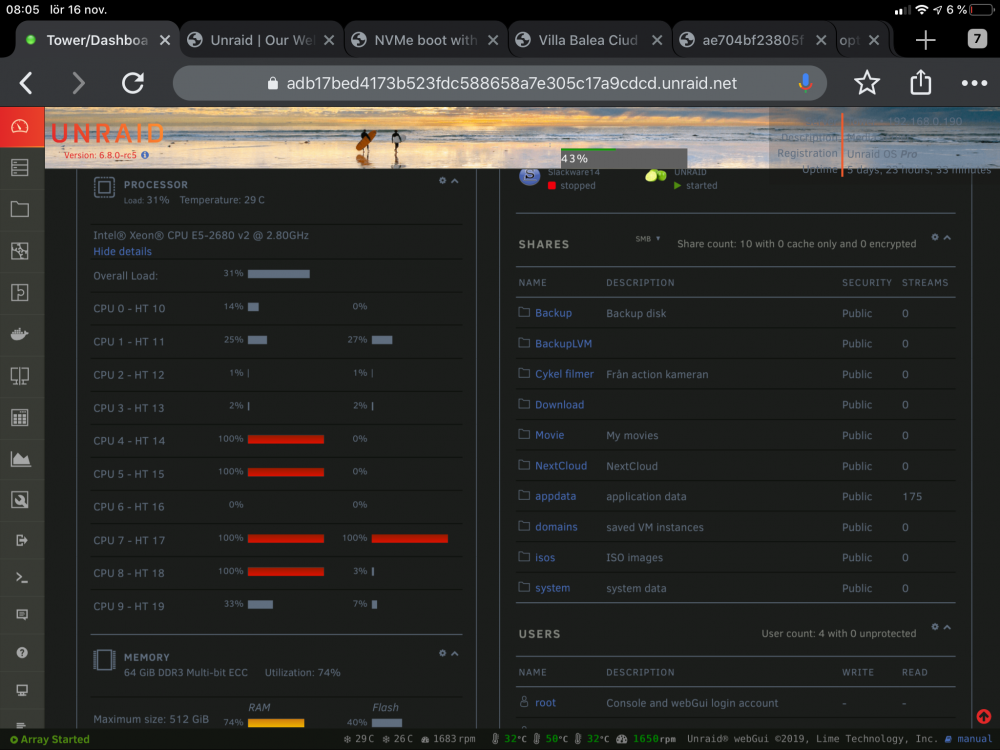The width and height of the screenshot is (1000, 750).
Task: Open browser three-dot menu
Action: pyautogui.click(x=974, y=83)
